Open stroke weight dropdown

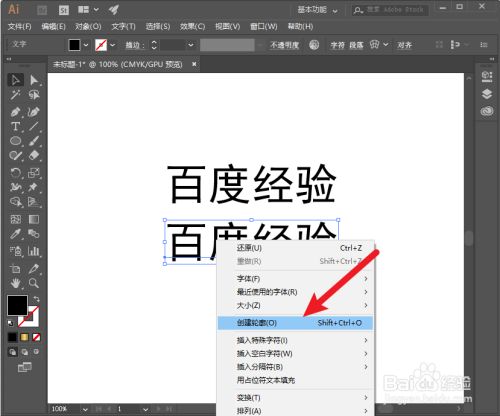[x=191, y=45]
